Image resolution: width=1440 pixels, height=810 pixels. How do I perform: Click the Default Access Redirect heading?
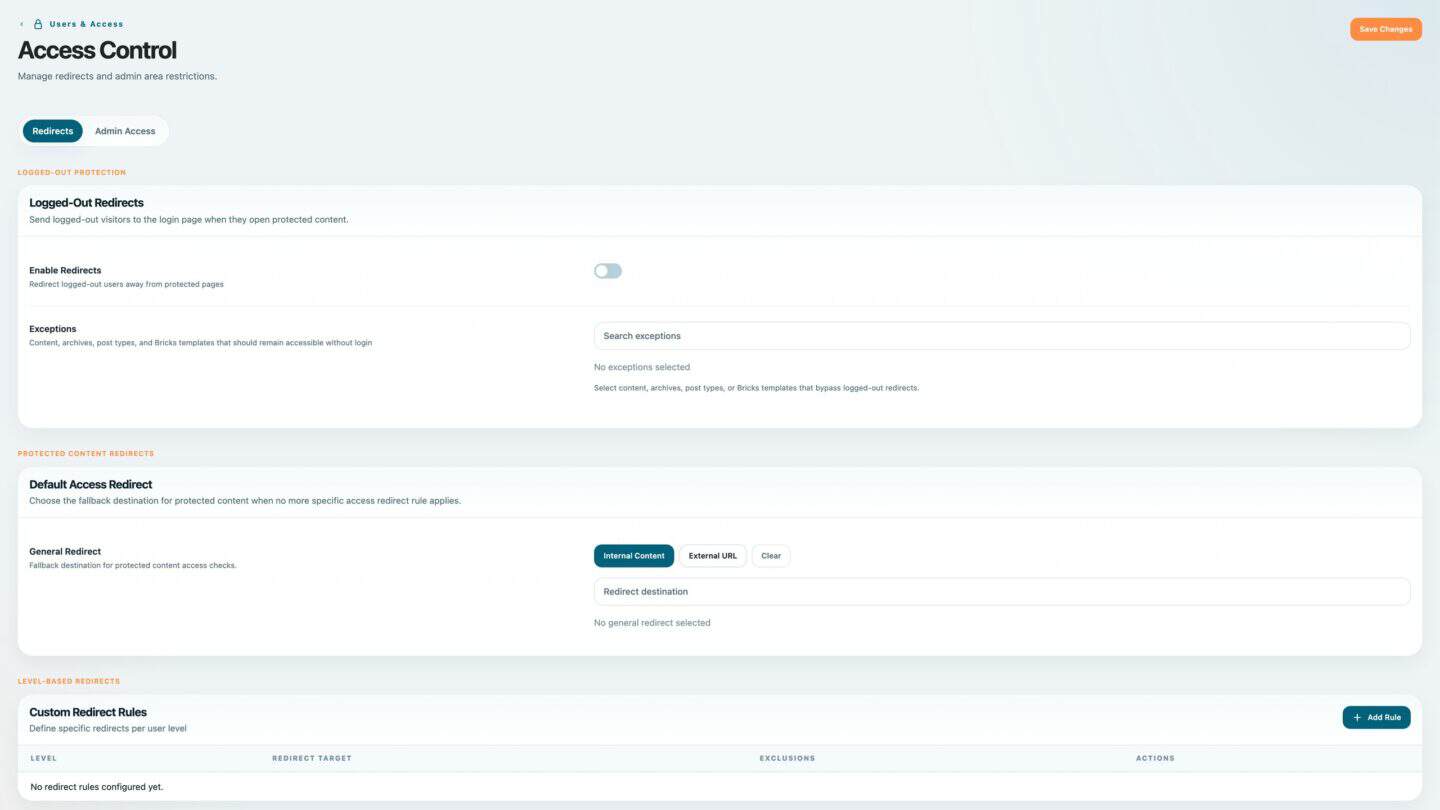[x=91, y=484]
